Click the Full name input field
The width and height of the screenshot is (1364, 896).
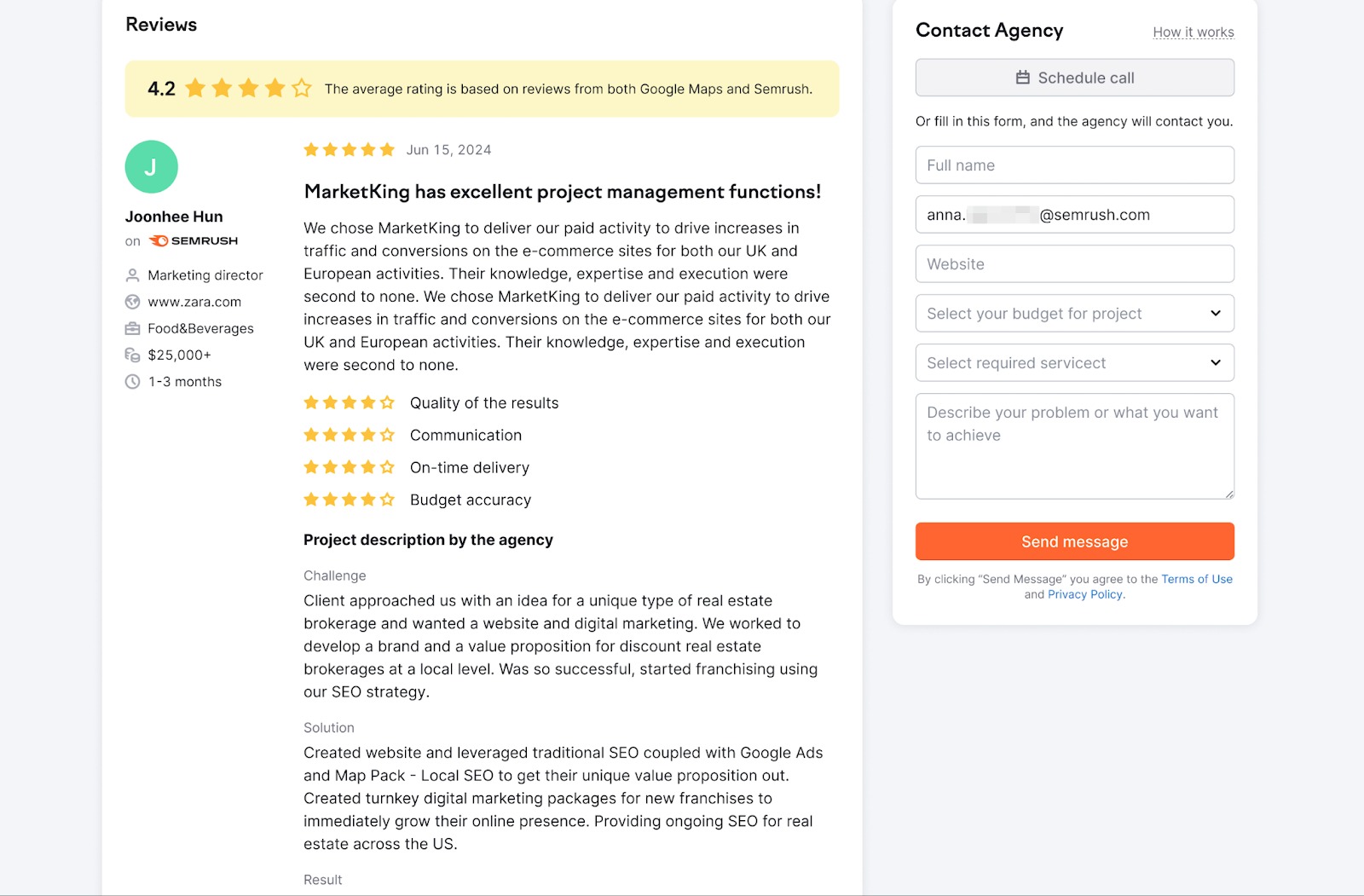click(x=1073, y=165)
